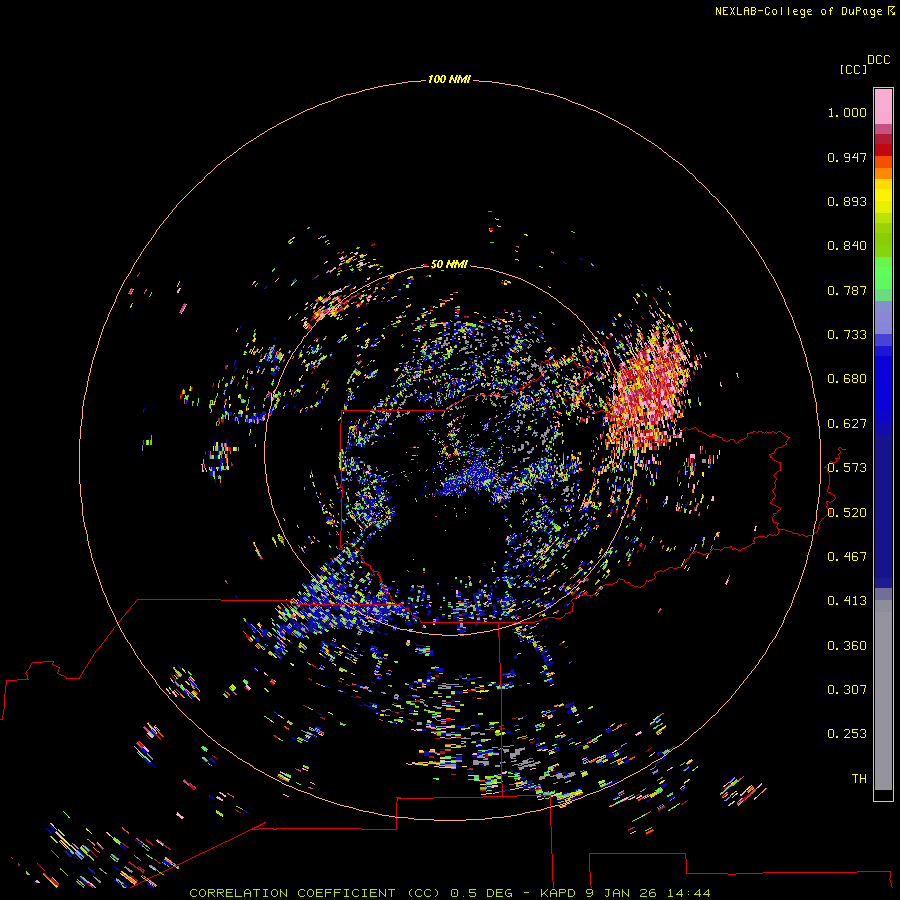This screenshot has height=900, width=900.
Task: Click the 0.733 legend value
Action: click(x=847, y=335)
